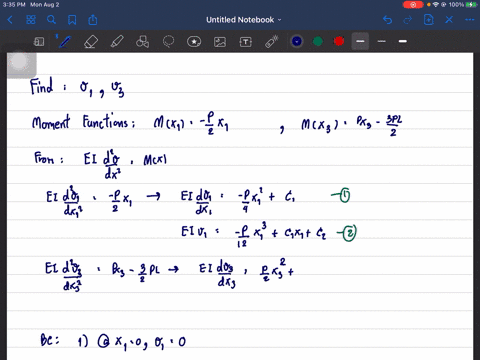Viewport: 480px width, 360px height.
Task: Go back using the back arrow
Action: tap(10, 20)
